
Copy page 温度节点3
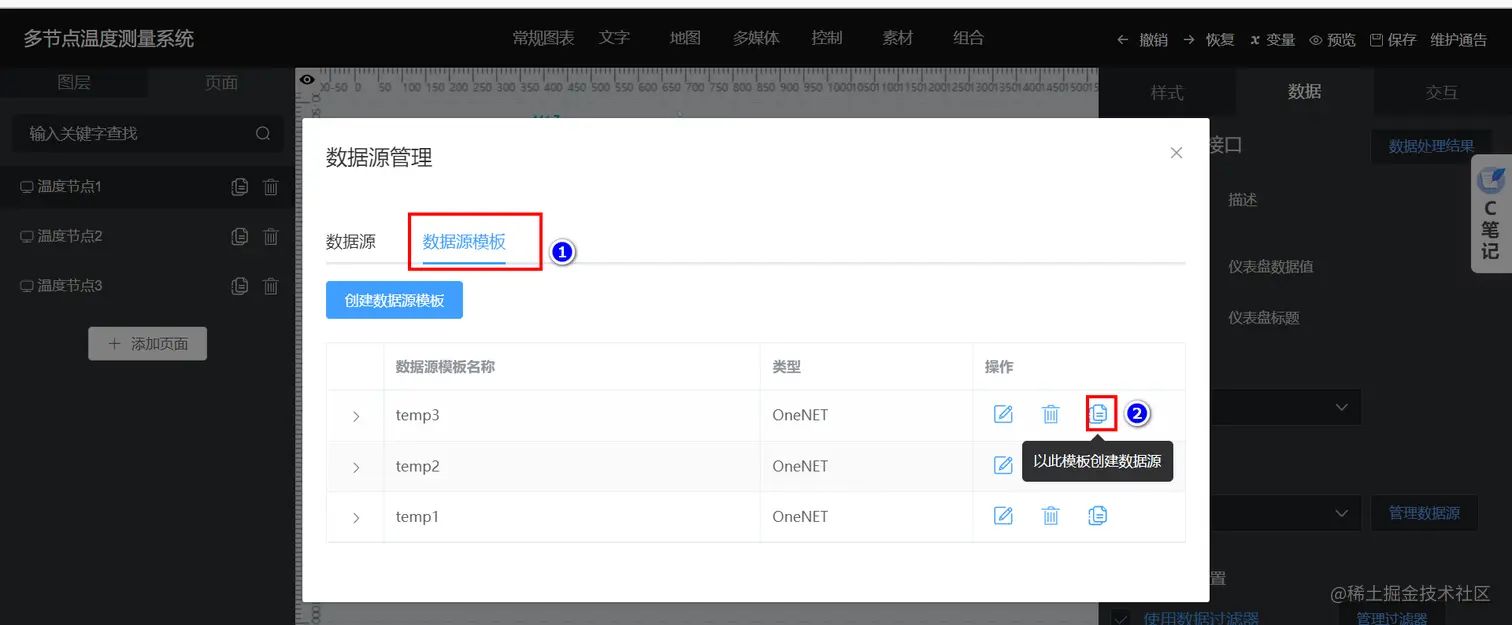click(239, 286)
